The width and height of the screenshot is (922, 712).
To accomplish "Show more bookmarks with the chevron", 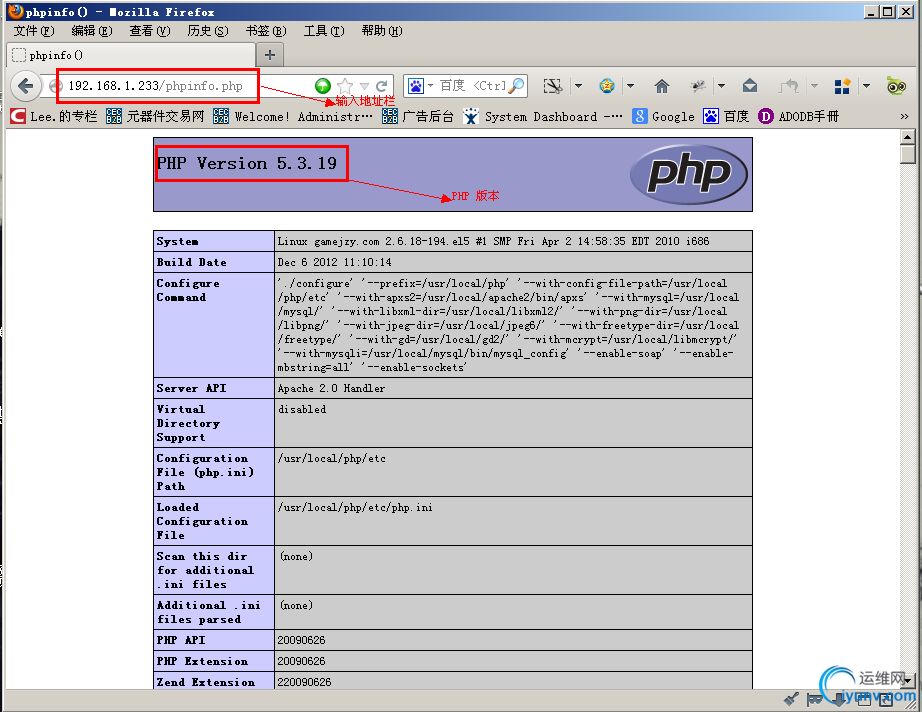I will (x=904, y=116).
